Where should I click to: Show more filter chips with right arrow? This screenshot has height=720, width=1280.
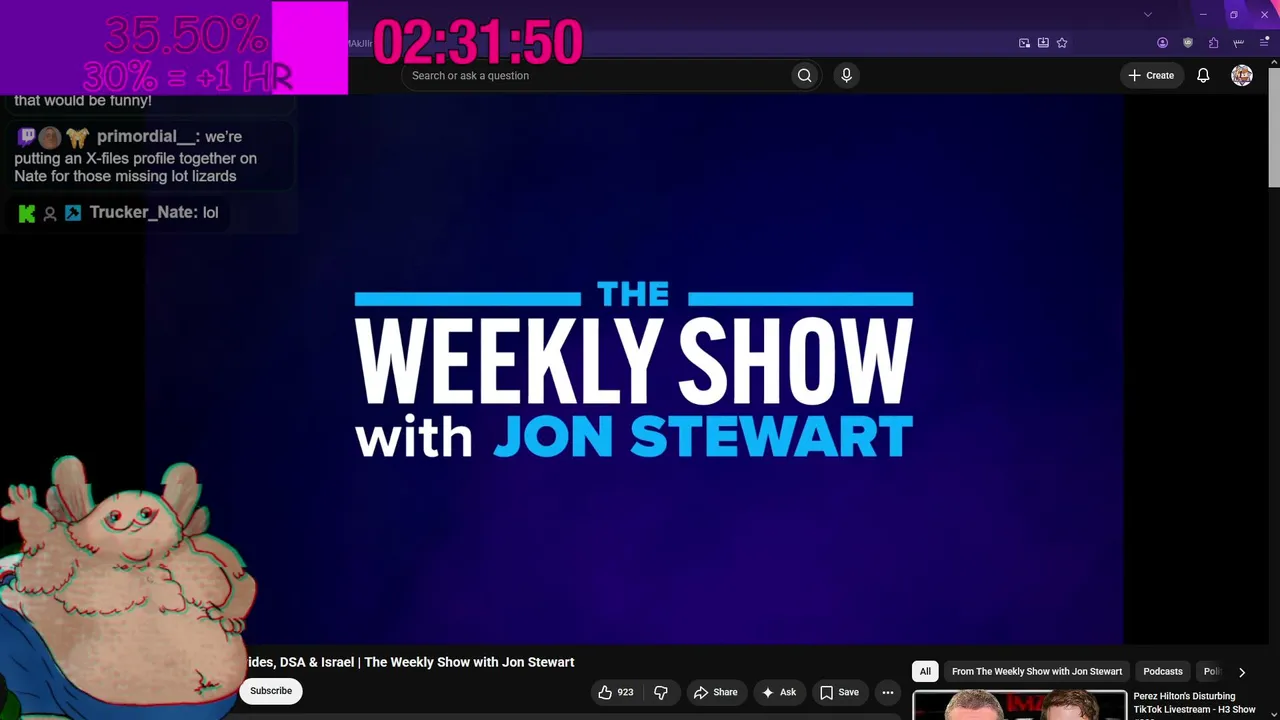click(1242, 672)
